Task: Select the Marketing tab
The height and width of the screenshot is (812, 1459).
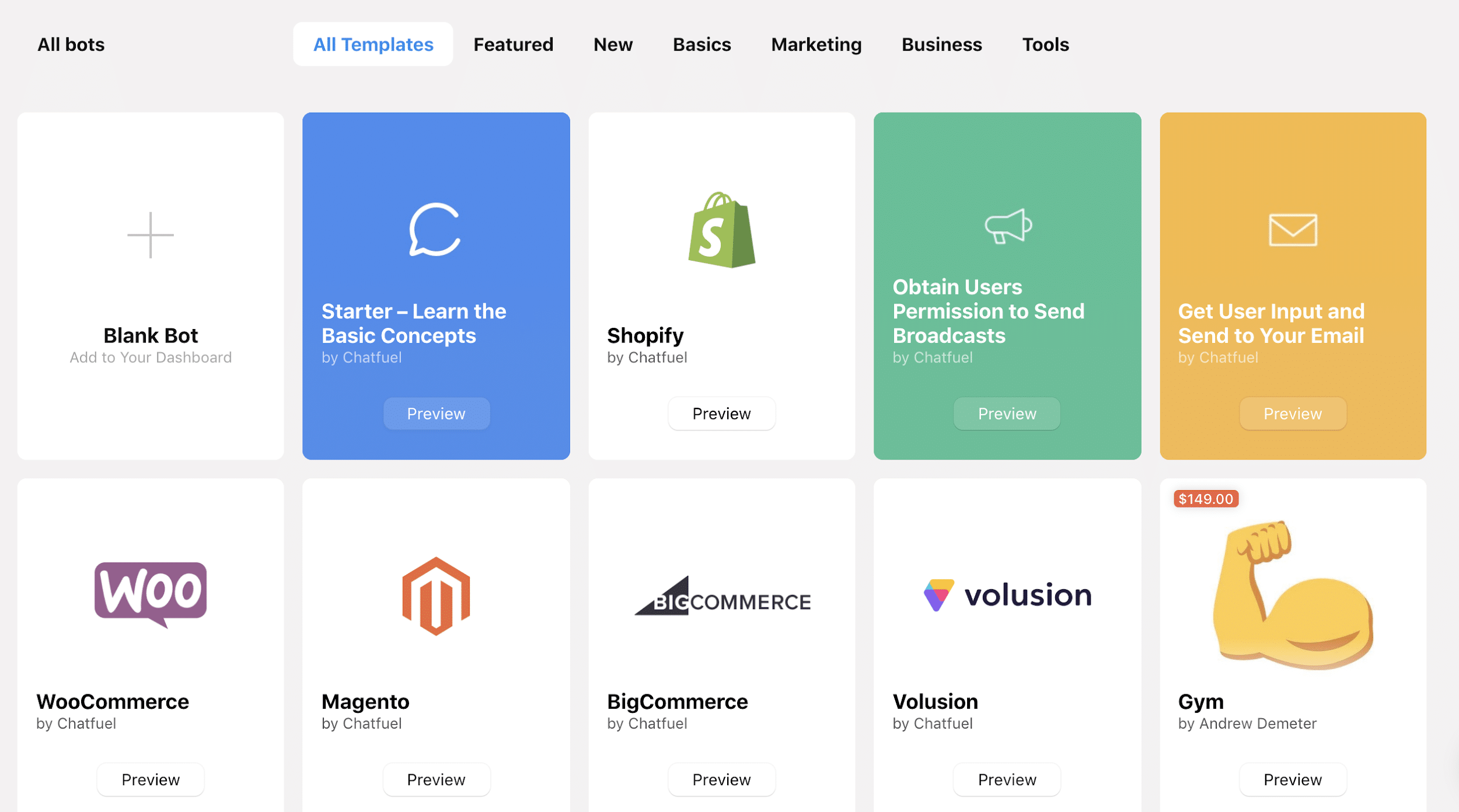Action: click(x=816, y=44)
